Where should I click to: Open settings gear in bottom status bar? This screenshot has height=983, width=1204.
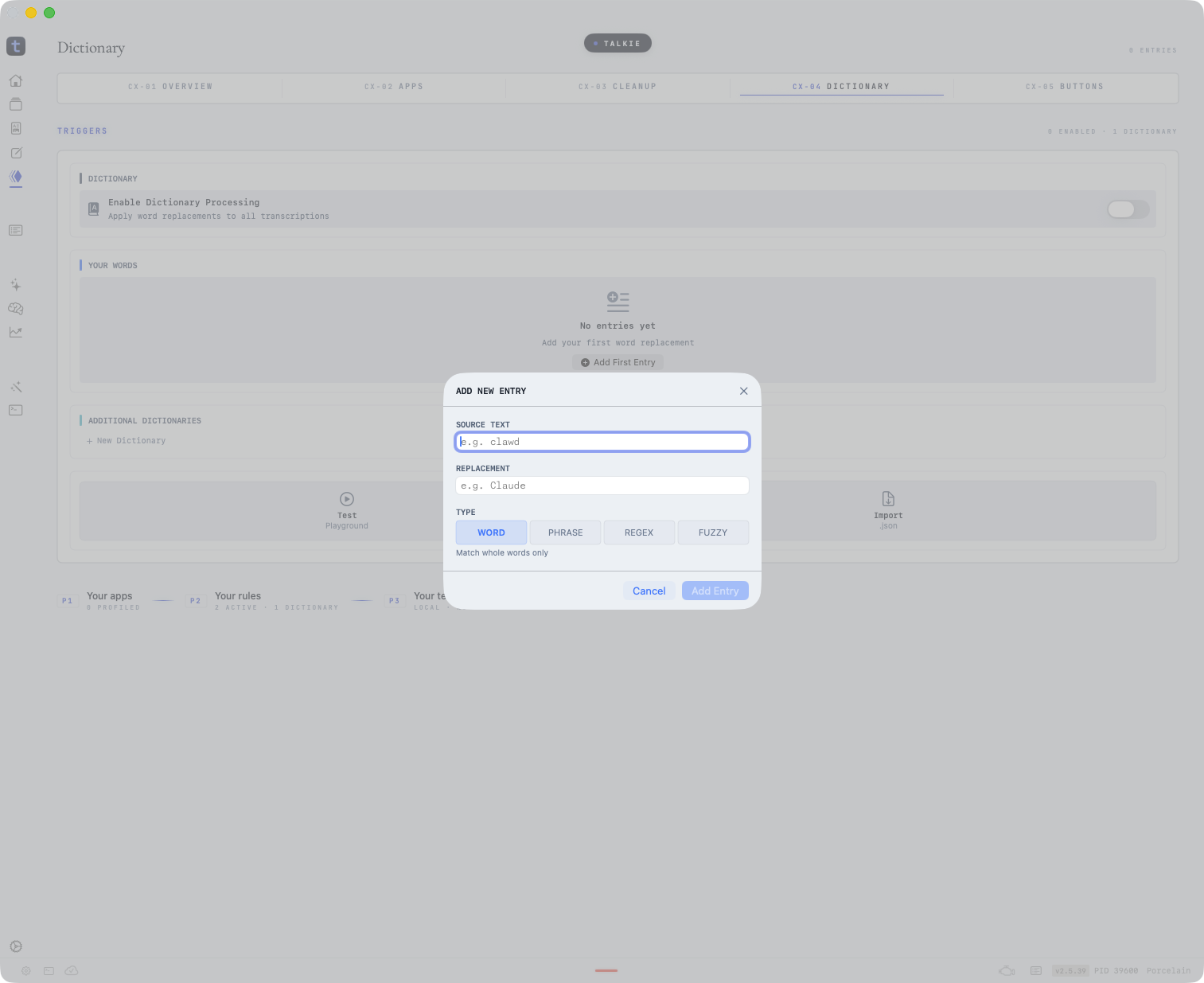[x=26, y=971]
